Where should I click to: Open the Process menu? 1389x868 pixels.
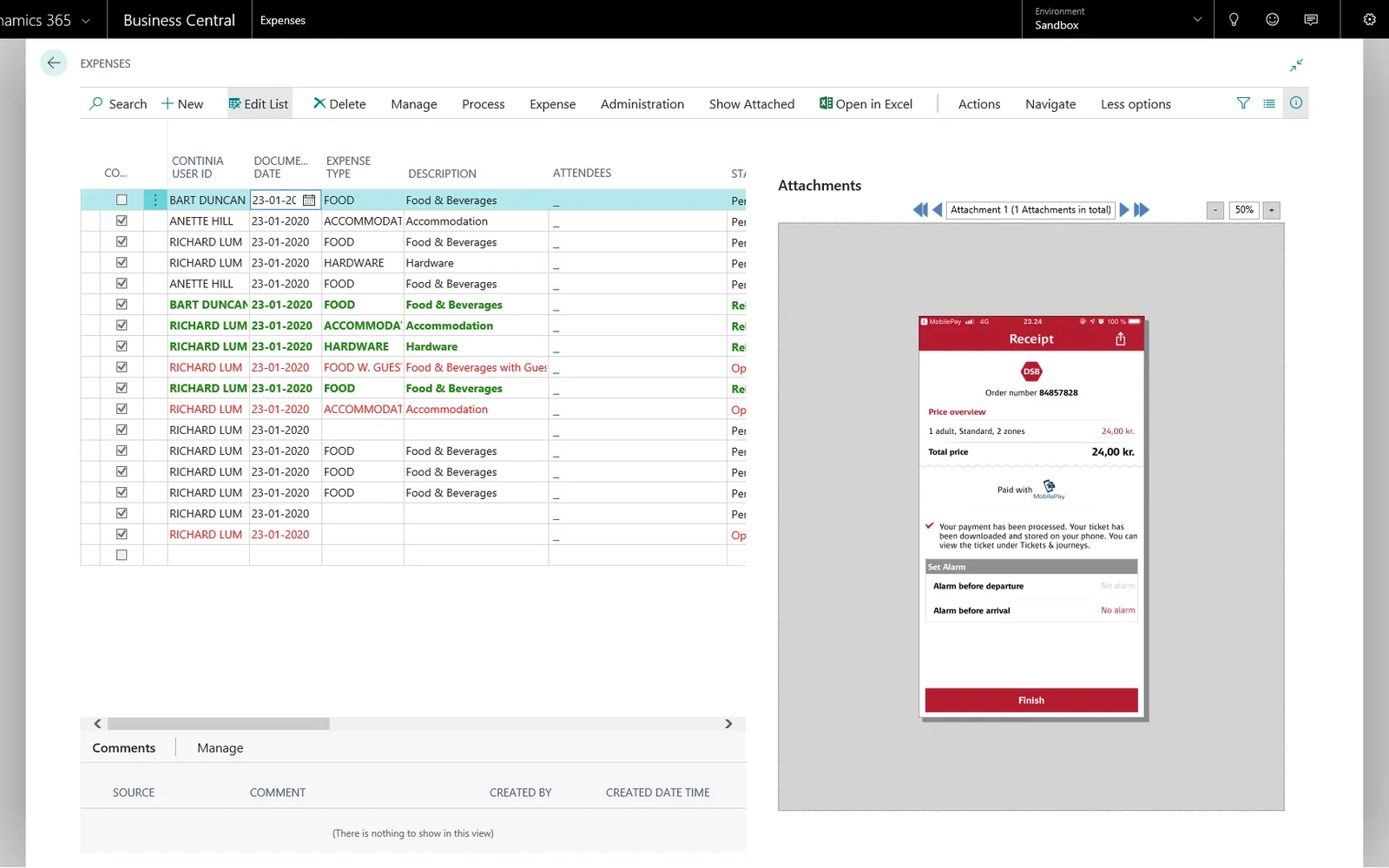(x=484, y=104)
